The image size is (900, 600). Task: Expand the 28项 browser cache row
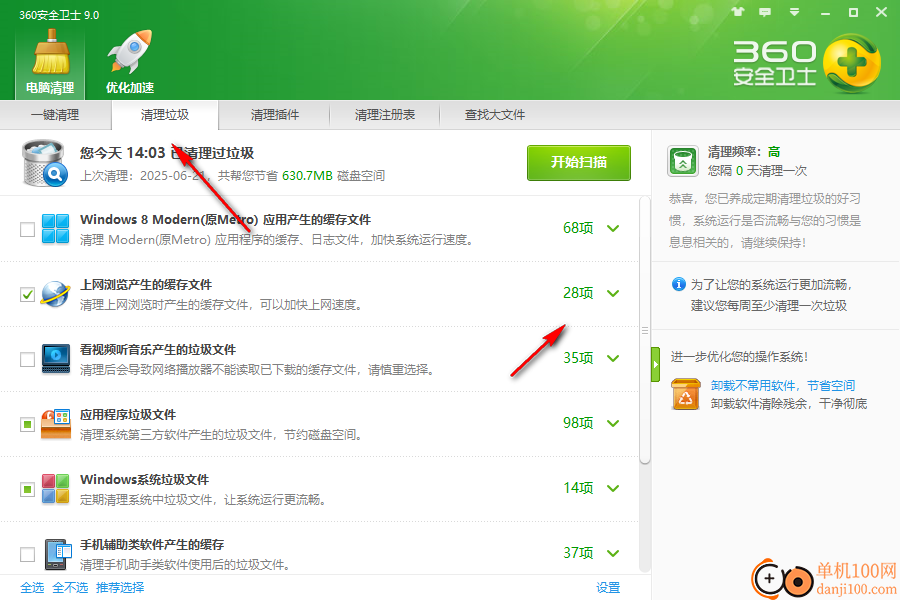pos(613,293)
